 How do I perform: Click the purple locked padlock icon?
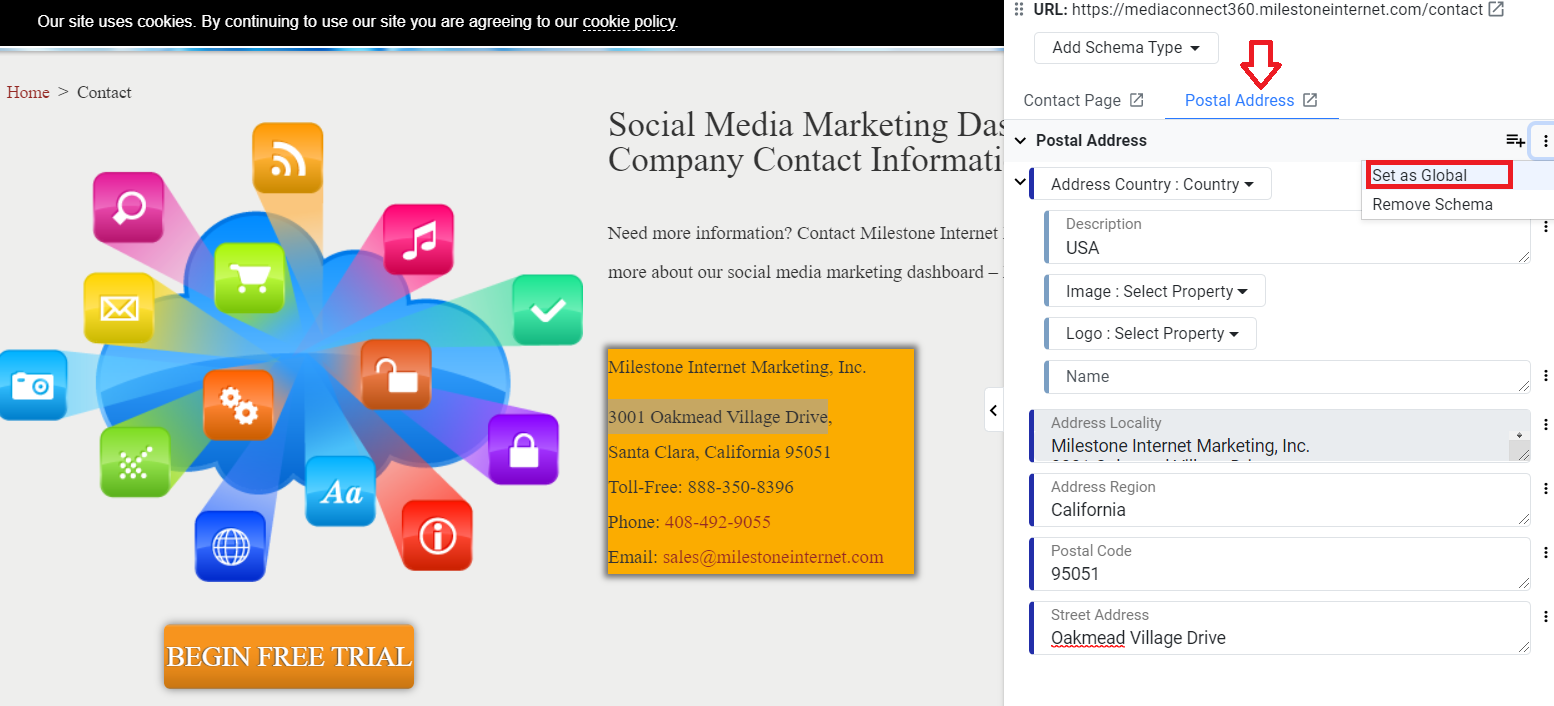click(523, 449)
